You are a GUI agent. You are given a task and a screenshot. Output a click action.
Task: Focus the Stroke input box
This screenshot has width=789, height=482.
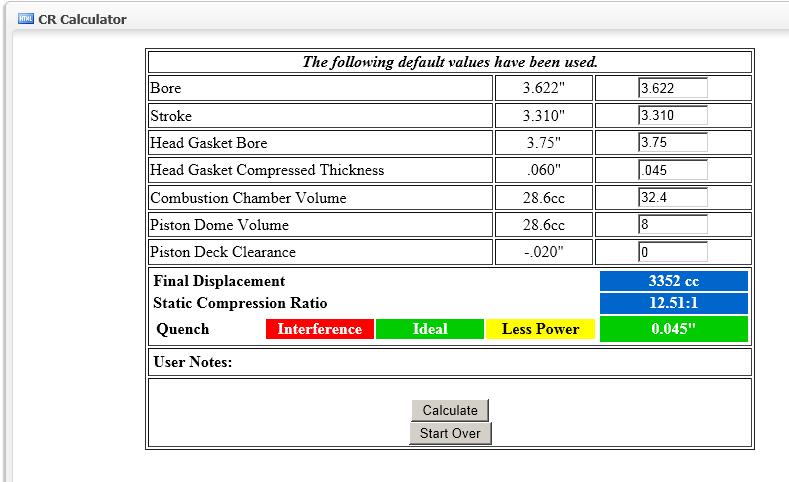pyautogui.click(x=672, y=115)
